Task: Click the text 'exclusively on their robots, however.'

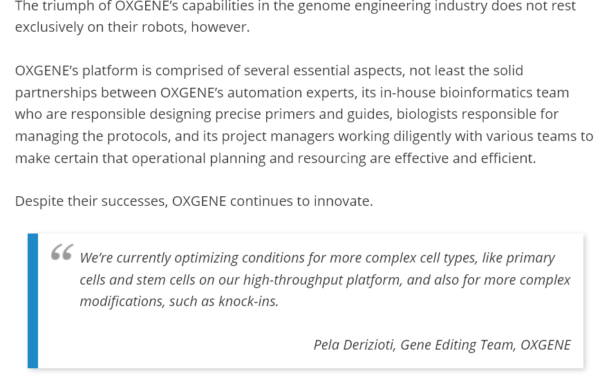Action: pos(132,27)
